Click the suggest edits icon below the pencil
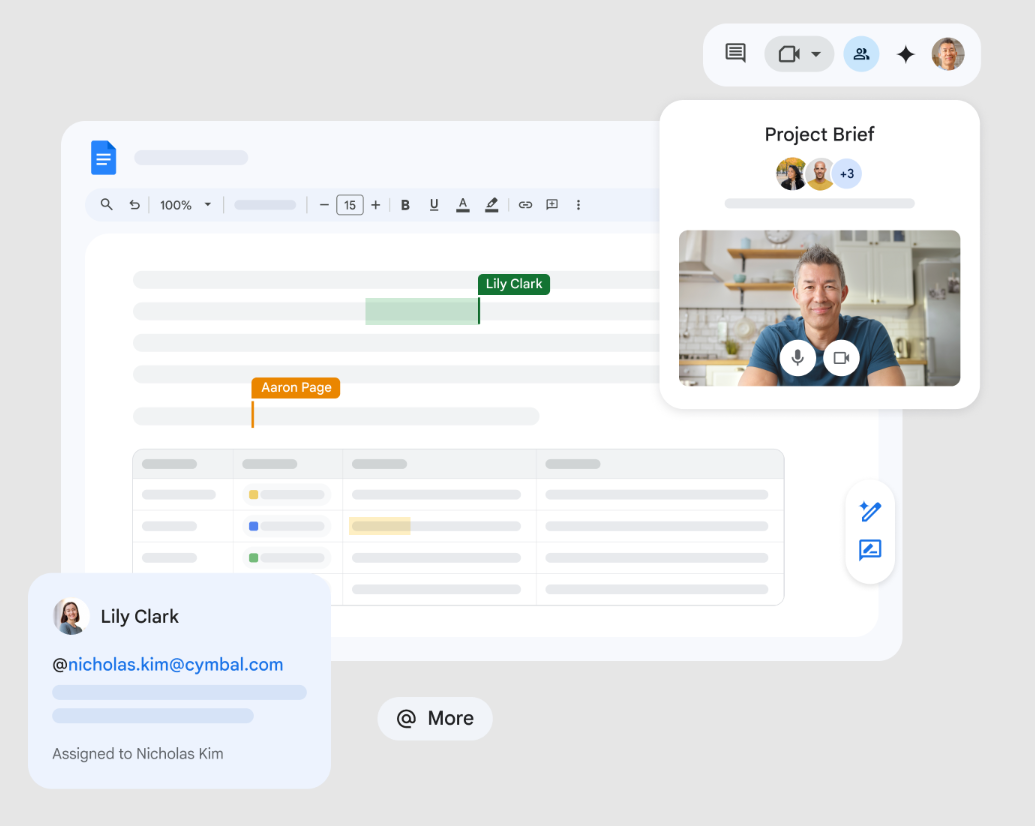1035x826 pixels. 870,549
